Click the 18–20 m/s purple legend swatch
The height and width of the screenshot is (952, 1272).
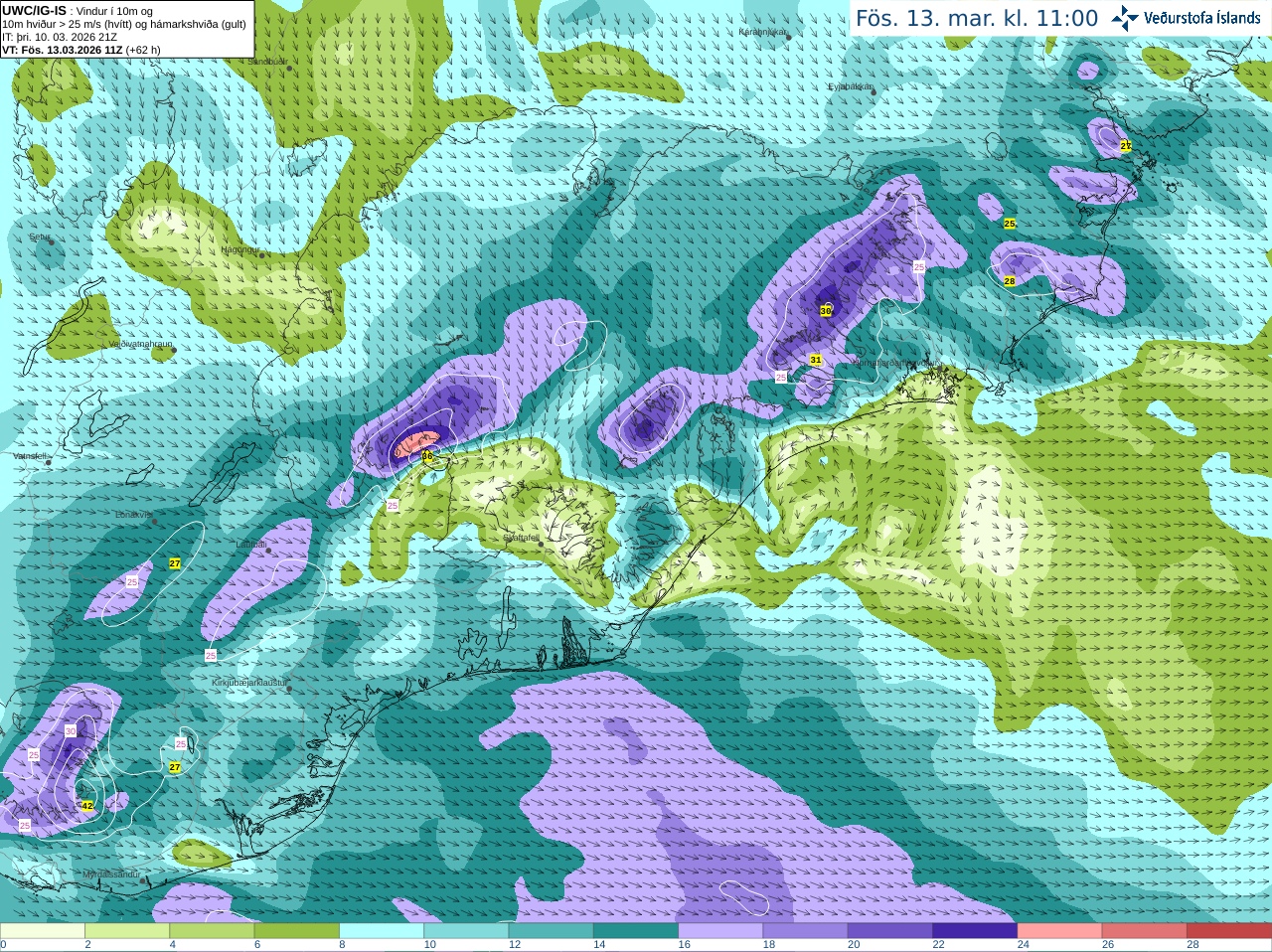tap(806, 931)
